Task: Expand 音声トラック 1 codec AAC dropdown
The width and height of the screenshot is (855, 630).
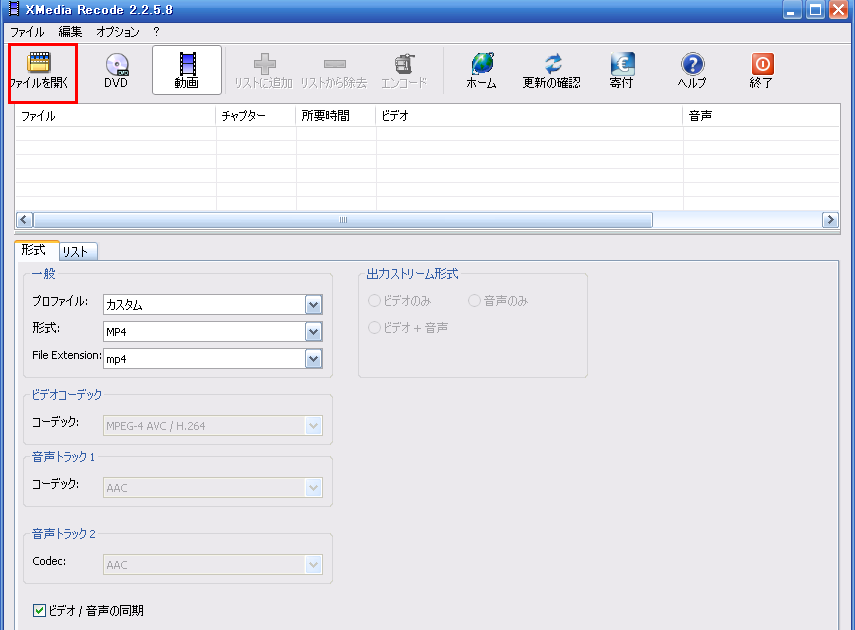Action: (x=314, y=488)
